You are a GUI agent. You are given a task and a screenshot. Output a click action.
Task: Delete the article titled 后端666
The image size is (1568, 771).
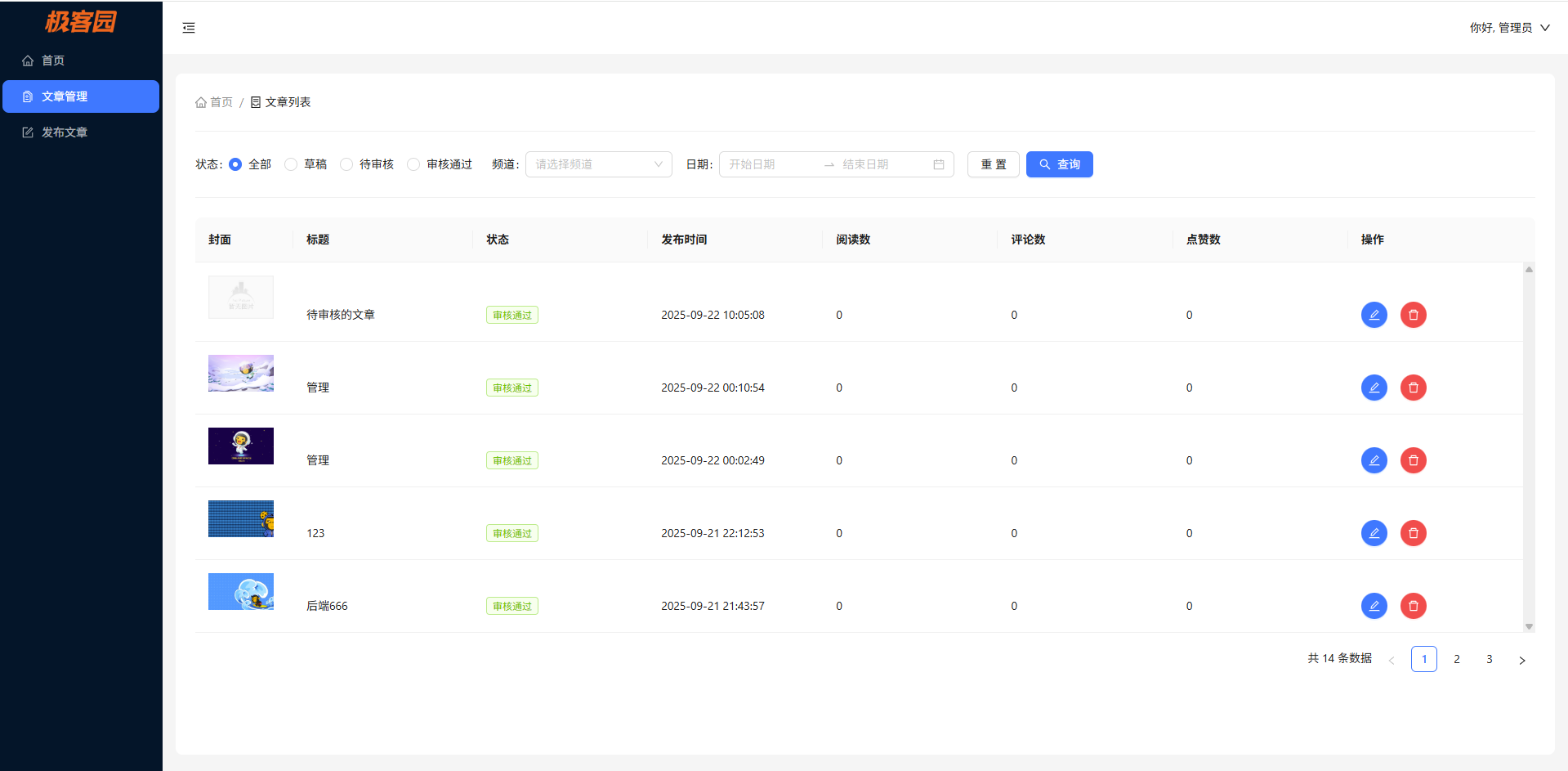1413,606
